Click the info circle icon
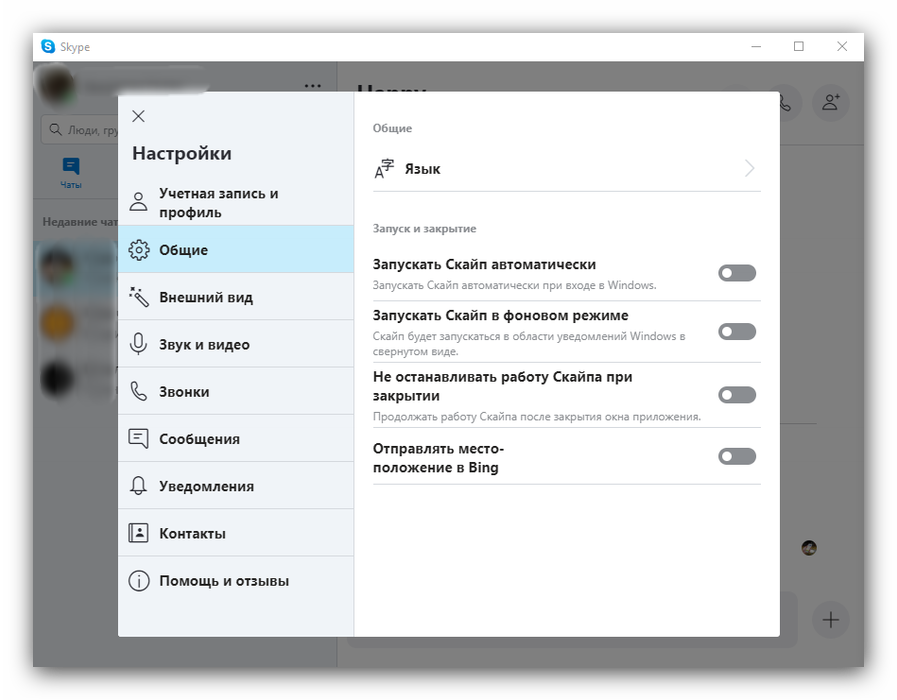The height and width of the screenshot is (700, 897). pyautogui.click(x=138, y=581)
